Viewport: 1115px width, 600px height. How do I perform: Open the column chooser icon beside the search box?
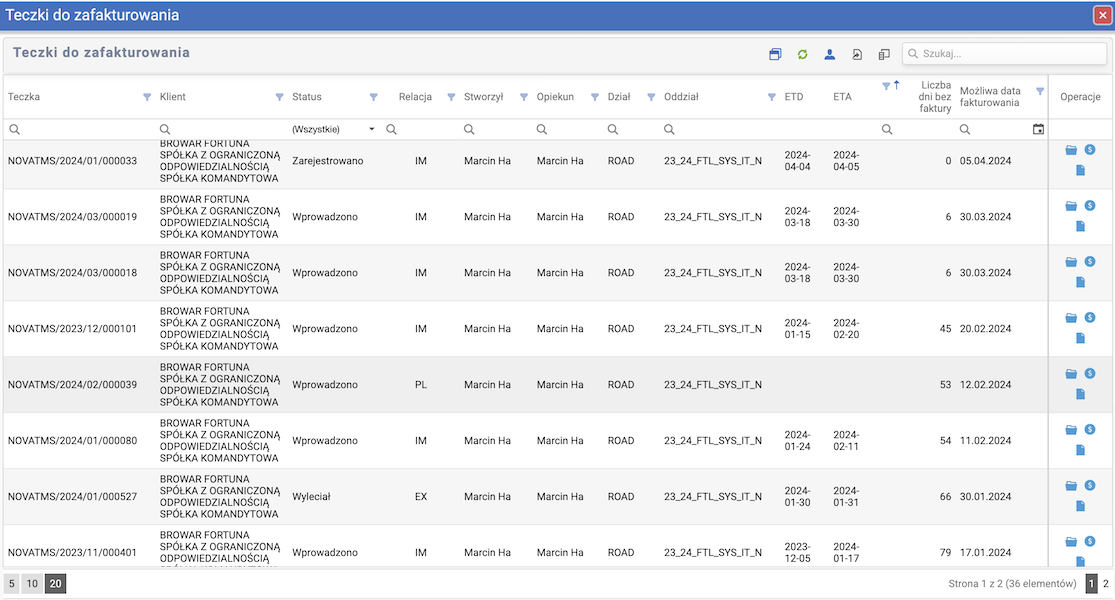click(884, 55)
